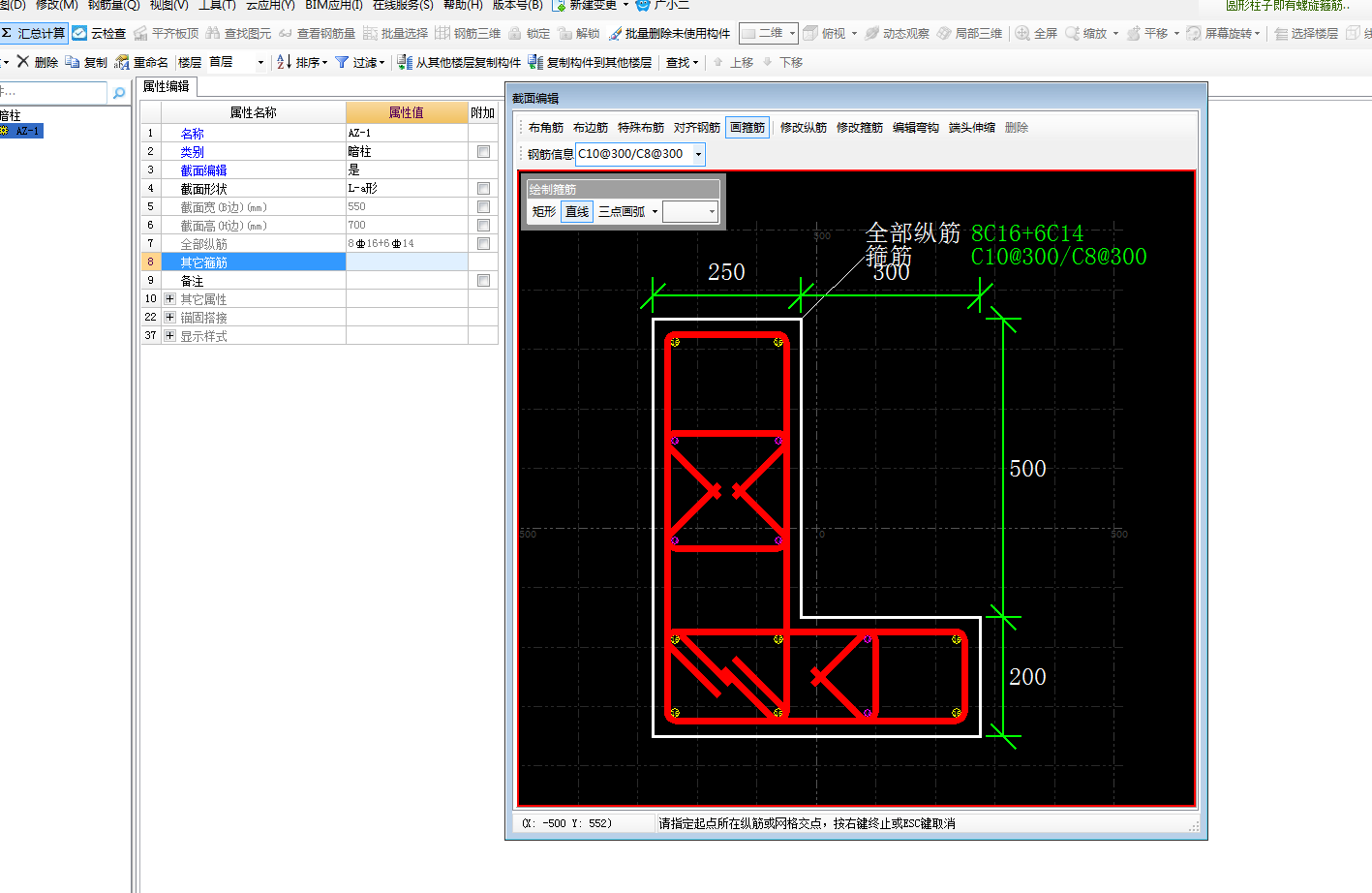Click the 对齐钢筋 button
The image size is (1372, 893).
[x=697, y=128]
